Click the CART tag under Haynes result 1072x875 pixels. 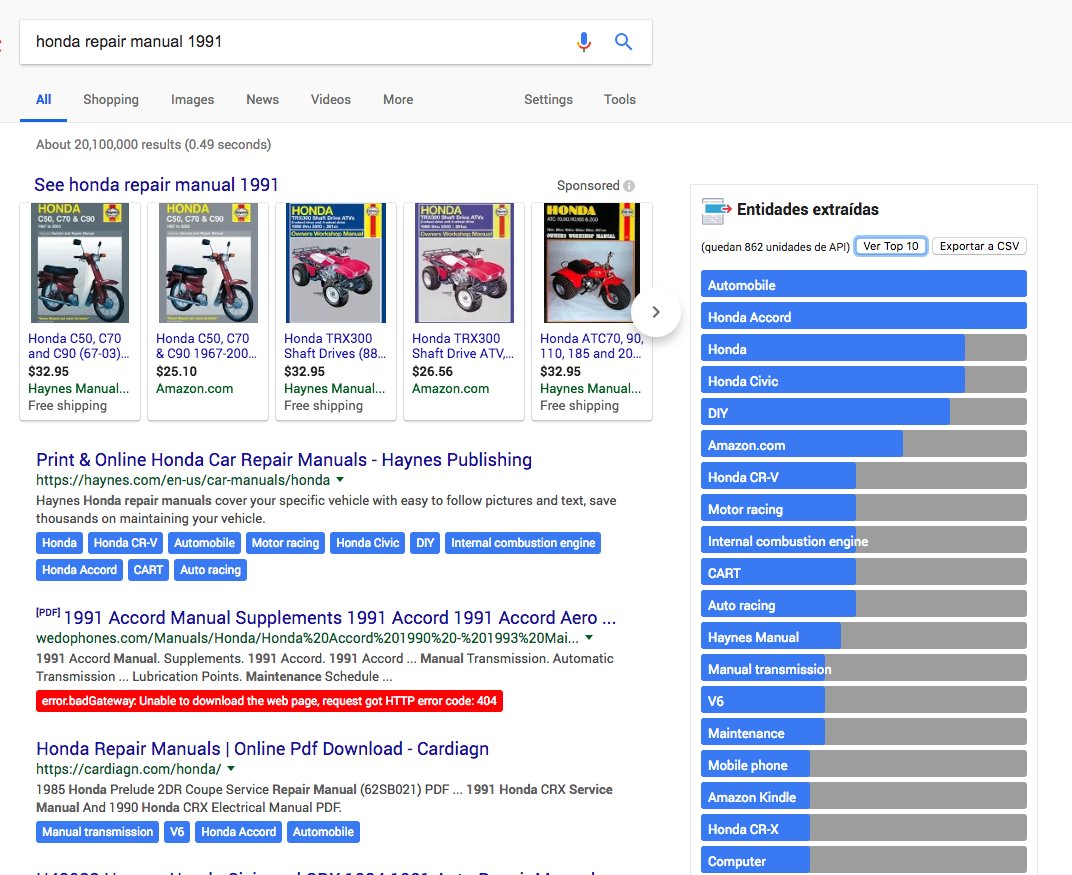pyautogui.click(x=148, y=569)
